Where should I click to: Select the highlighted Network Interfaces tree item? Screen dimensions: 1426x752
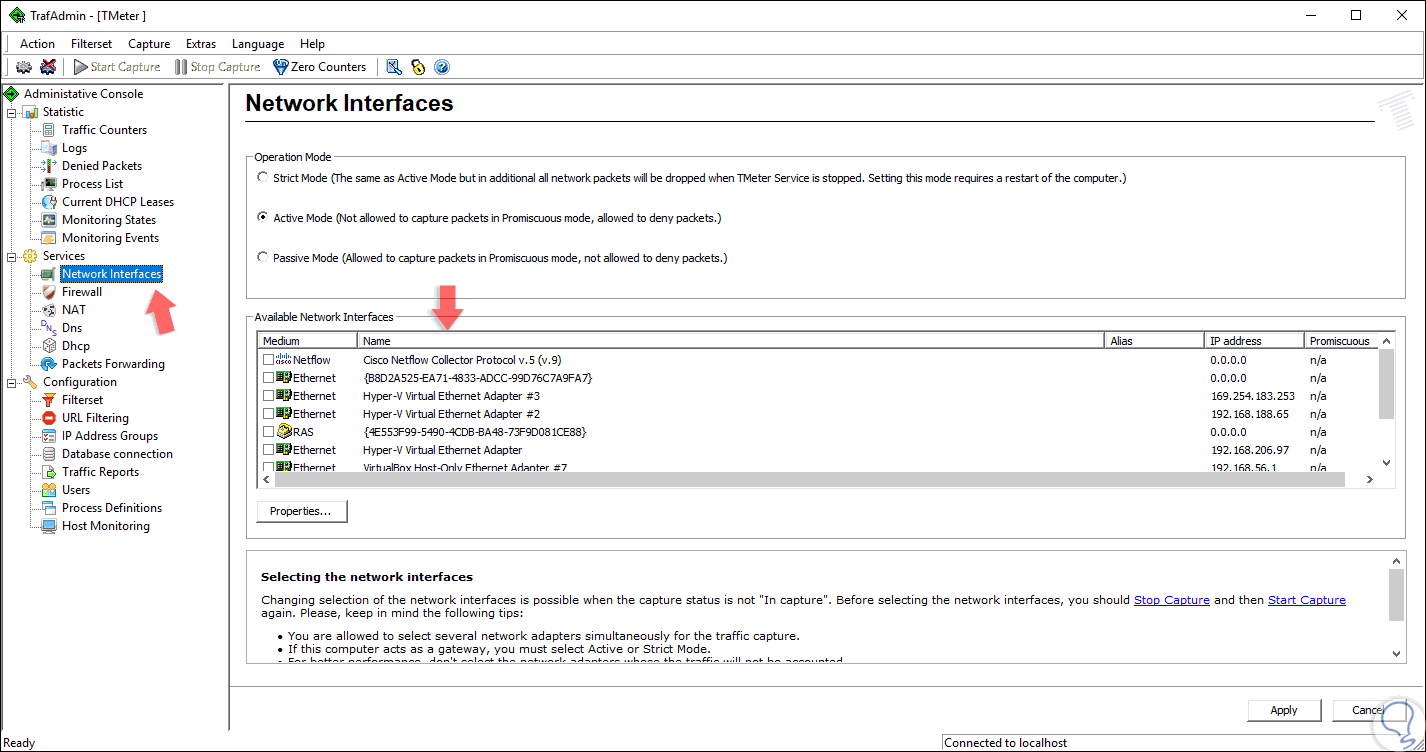coord(111,274)
